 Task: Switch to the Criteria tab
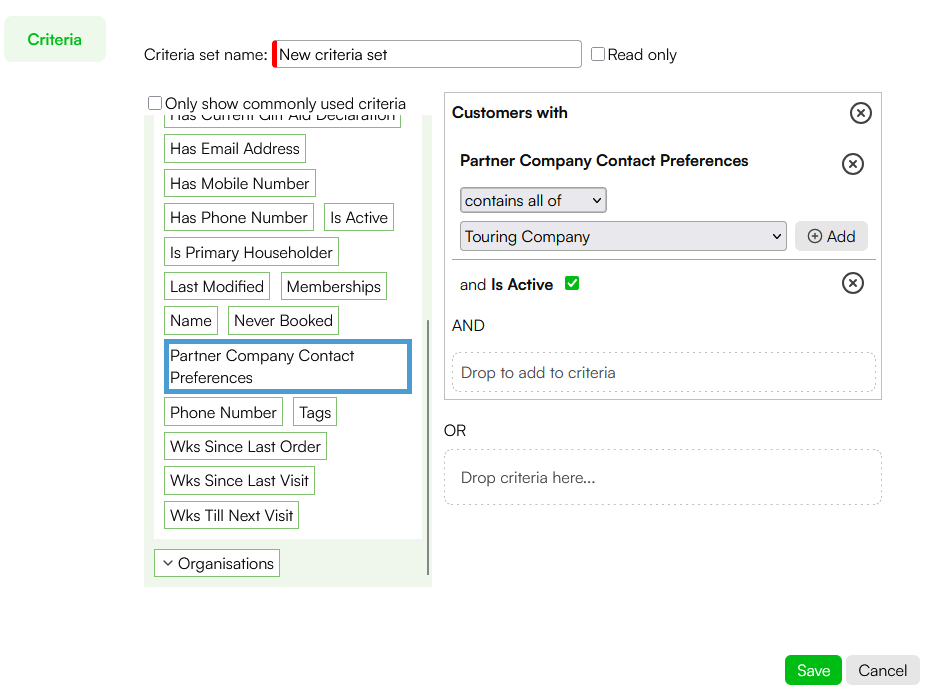pyautogui.click(x=54, y=40)
